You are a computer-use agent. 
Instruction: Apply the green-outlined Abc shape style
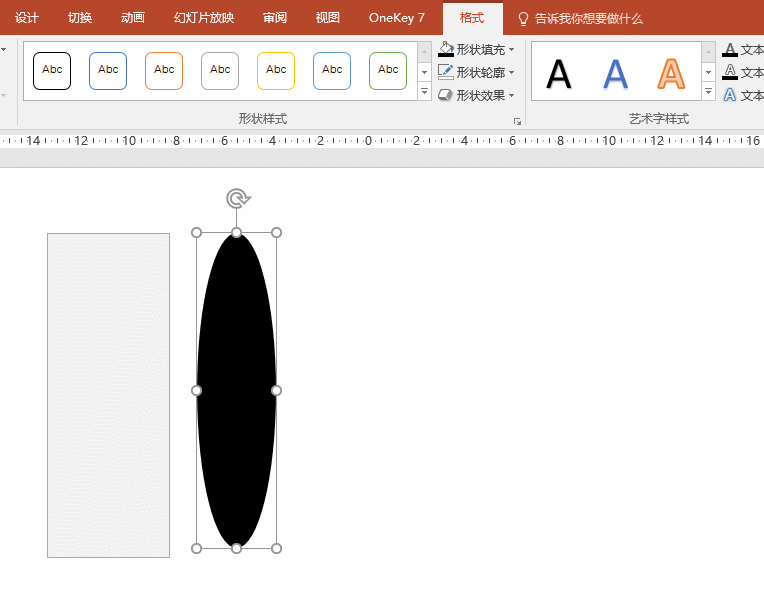pyautogui.click(x=388, y=71)
